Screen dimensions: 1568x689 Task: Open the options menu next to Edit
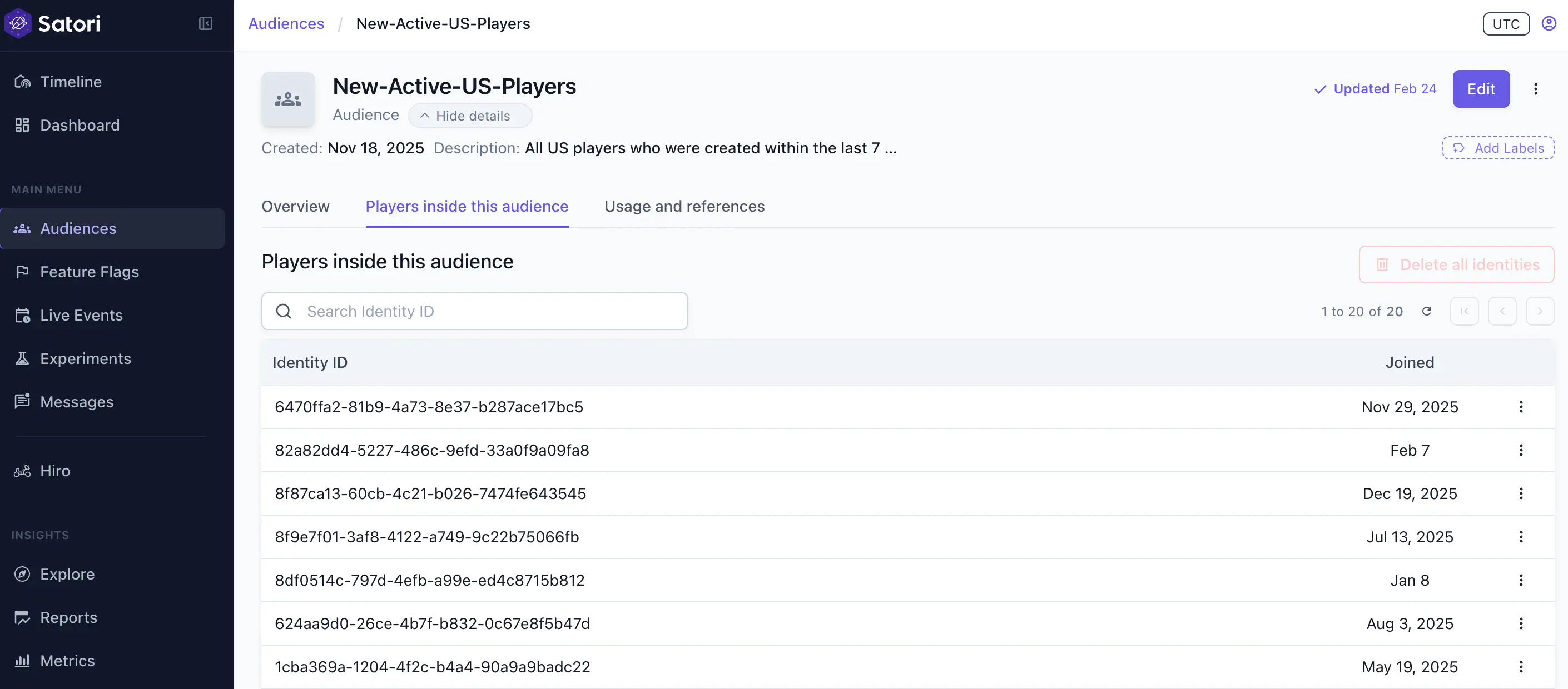[x=1536, y=89]
